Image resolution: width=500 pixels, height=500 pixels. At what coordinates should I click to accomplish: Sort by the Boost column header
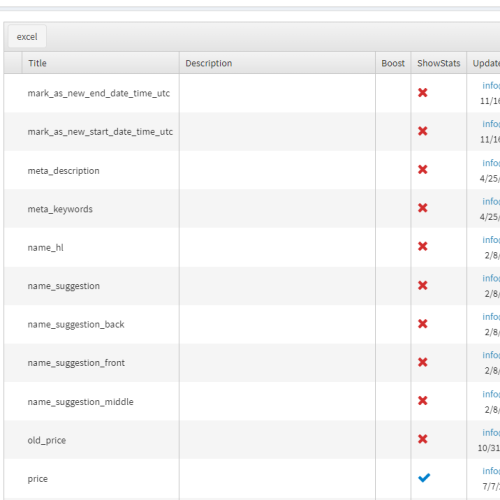(393, 63)
